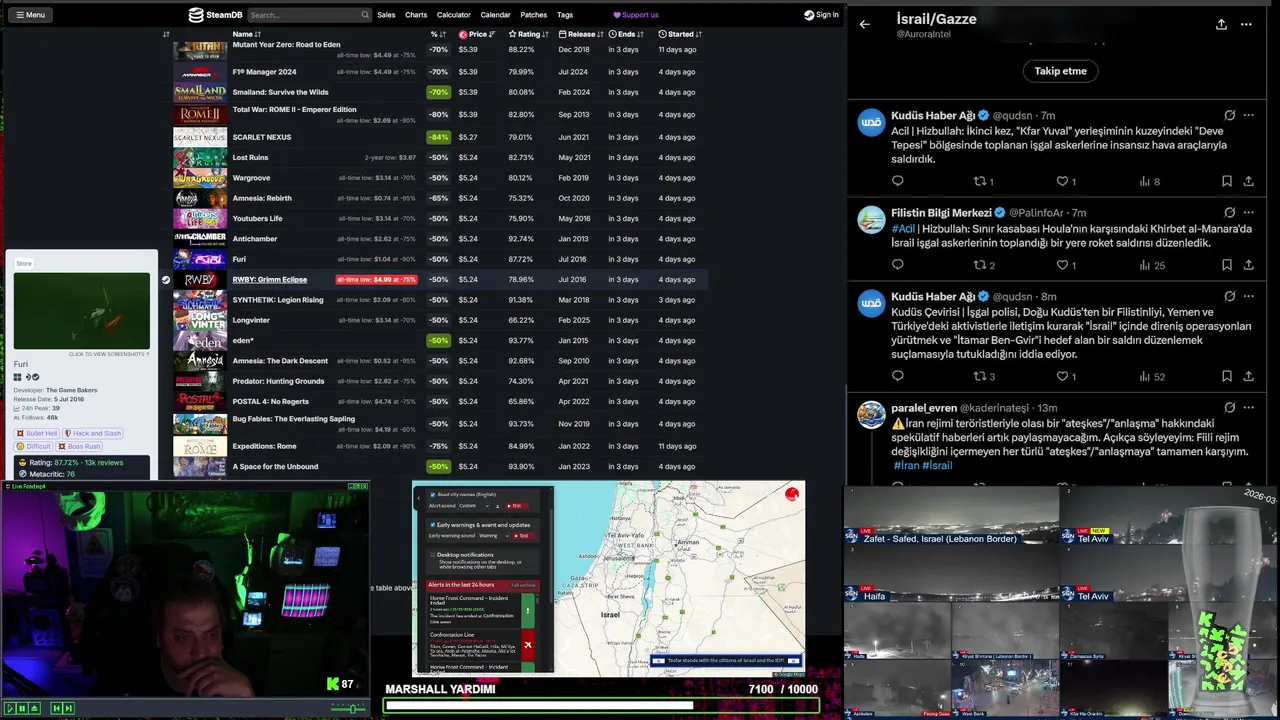Screen dimensions: 1280x720
Task: Click Grok icon on paralel_evren tweet
Action: [1230, 408]
